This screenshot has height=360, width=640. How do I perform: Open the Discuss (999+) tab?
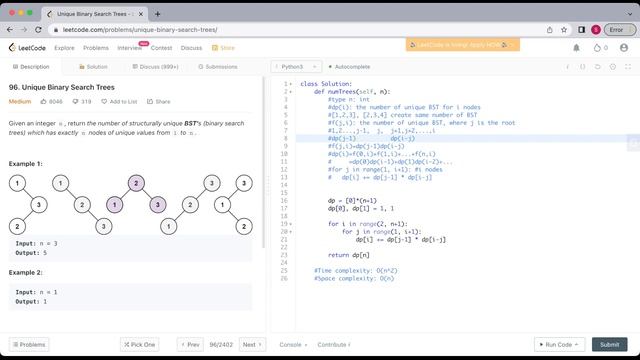point(155,67)
